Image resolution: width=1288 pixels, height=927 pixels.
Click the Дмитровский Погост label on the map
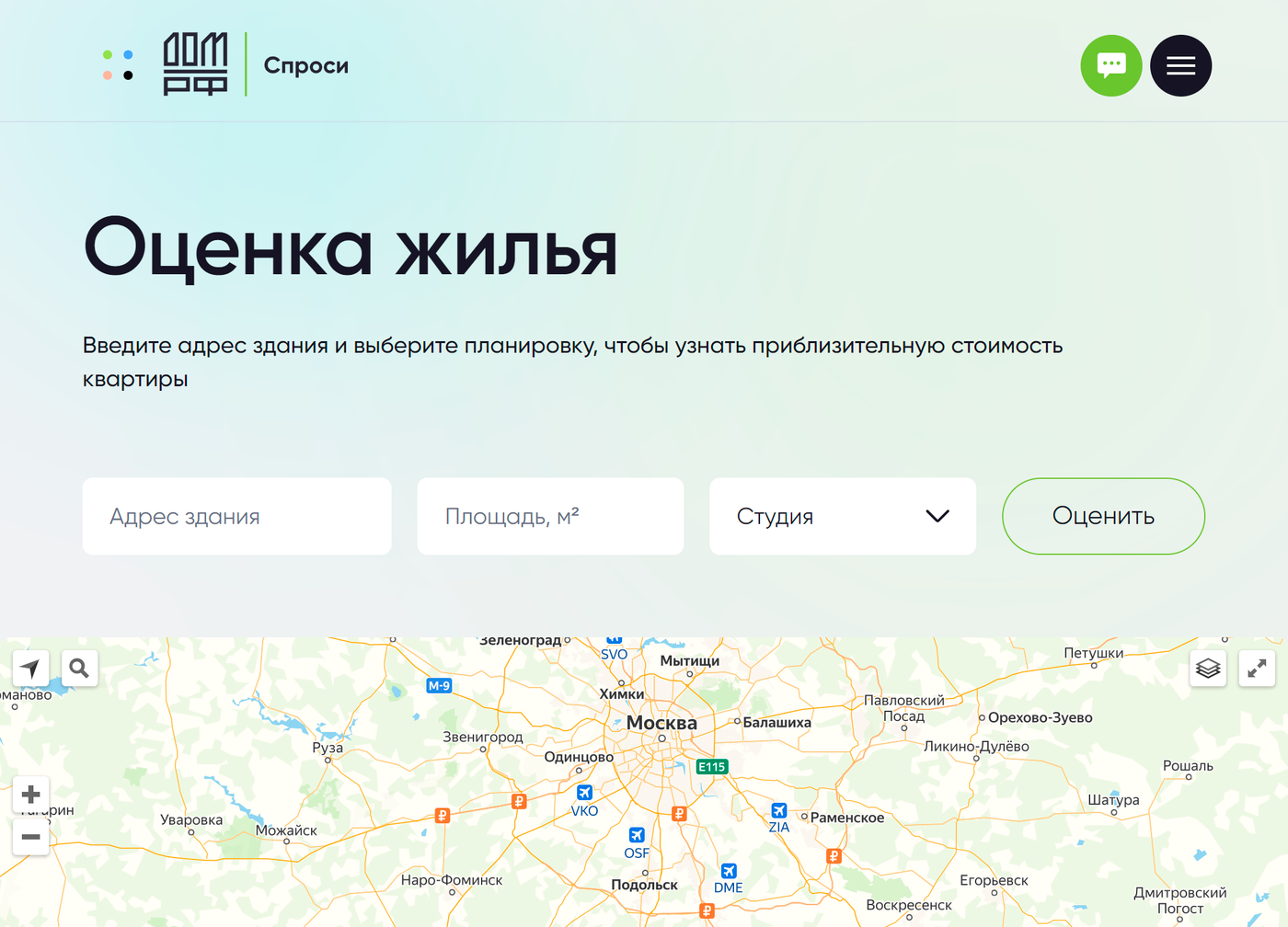pos(1180,900)
